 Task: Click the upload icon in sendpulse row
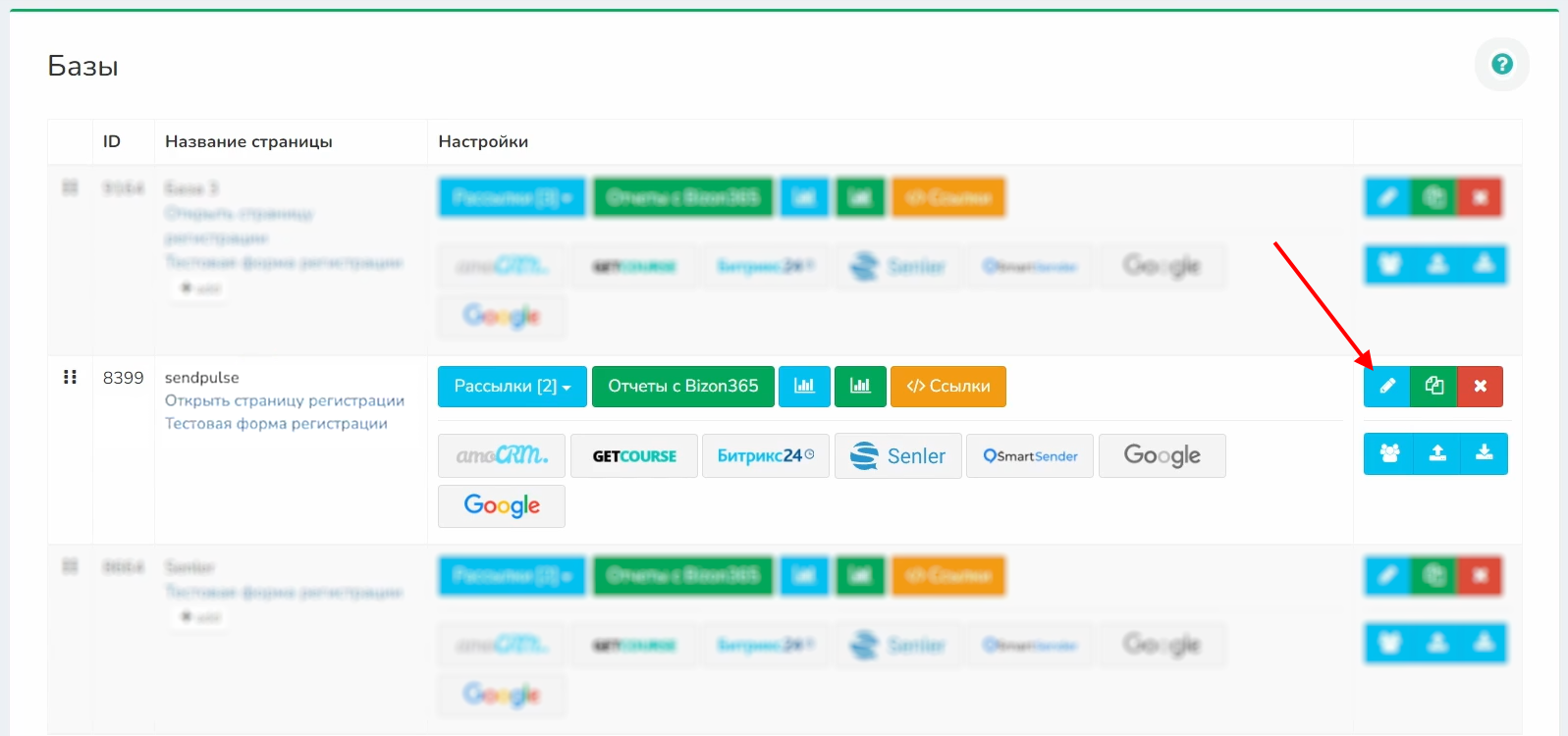coord(1436,453)
